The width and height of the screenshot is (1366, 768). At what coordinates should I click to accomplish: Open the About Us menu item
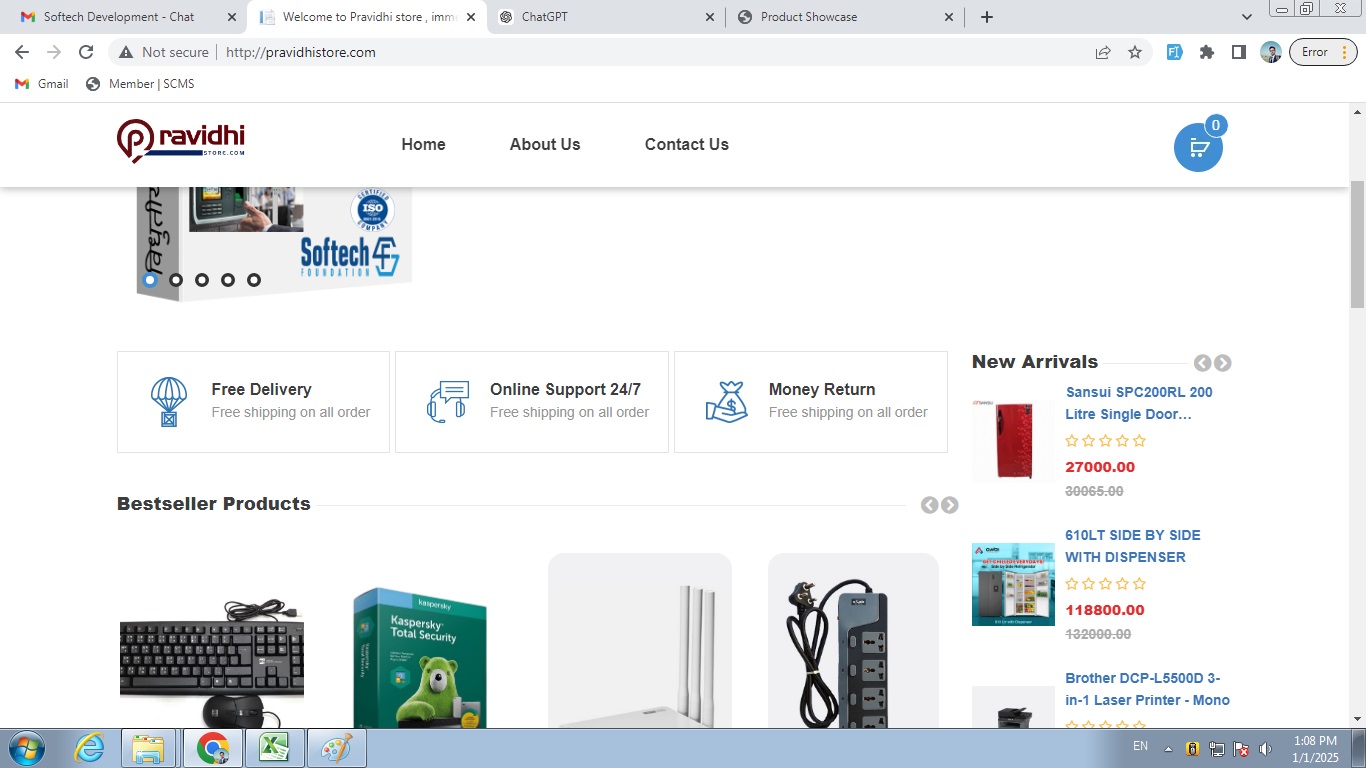(544, 144)
